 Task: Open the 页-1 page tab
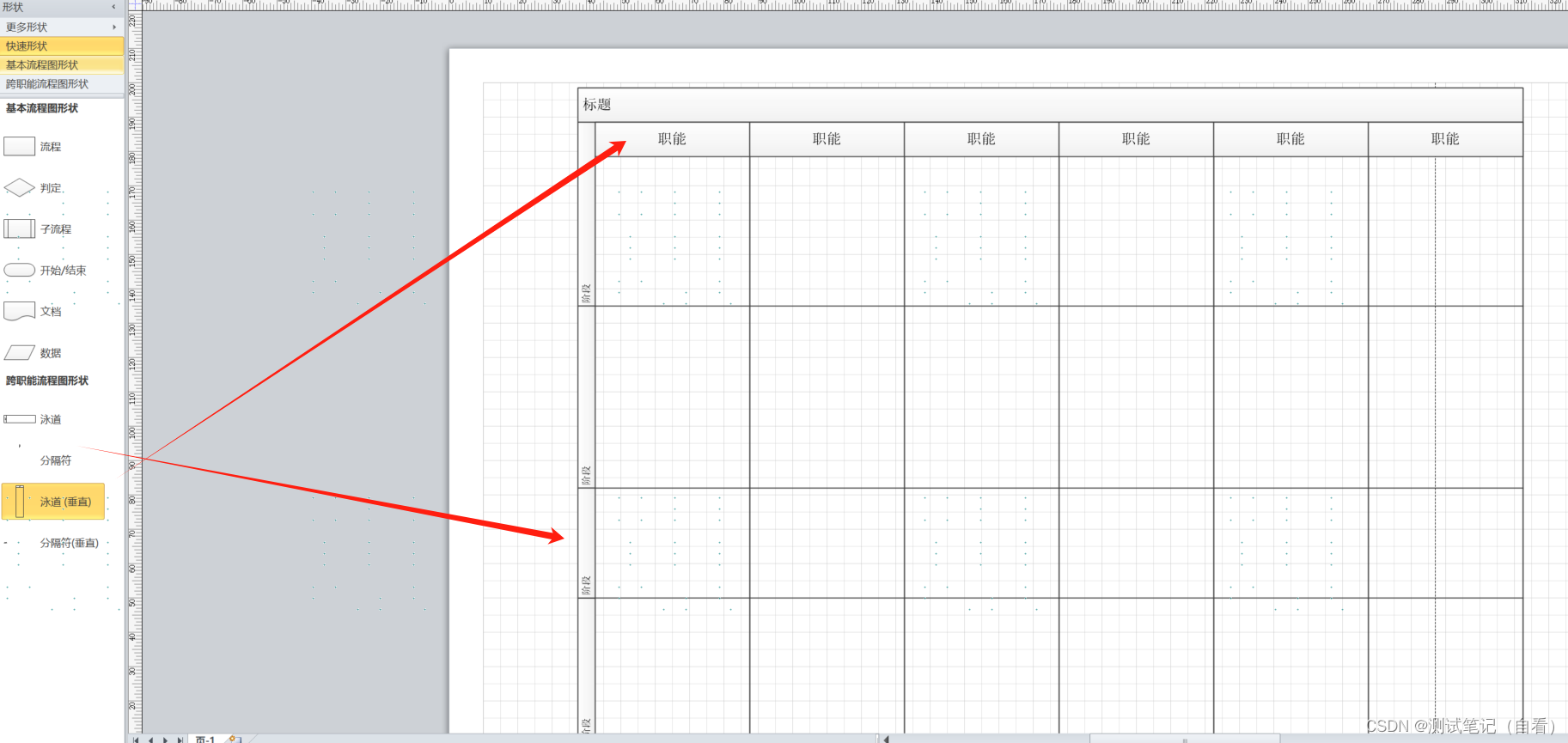click(x=205, y=739)
